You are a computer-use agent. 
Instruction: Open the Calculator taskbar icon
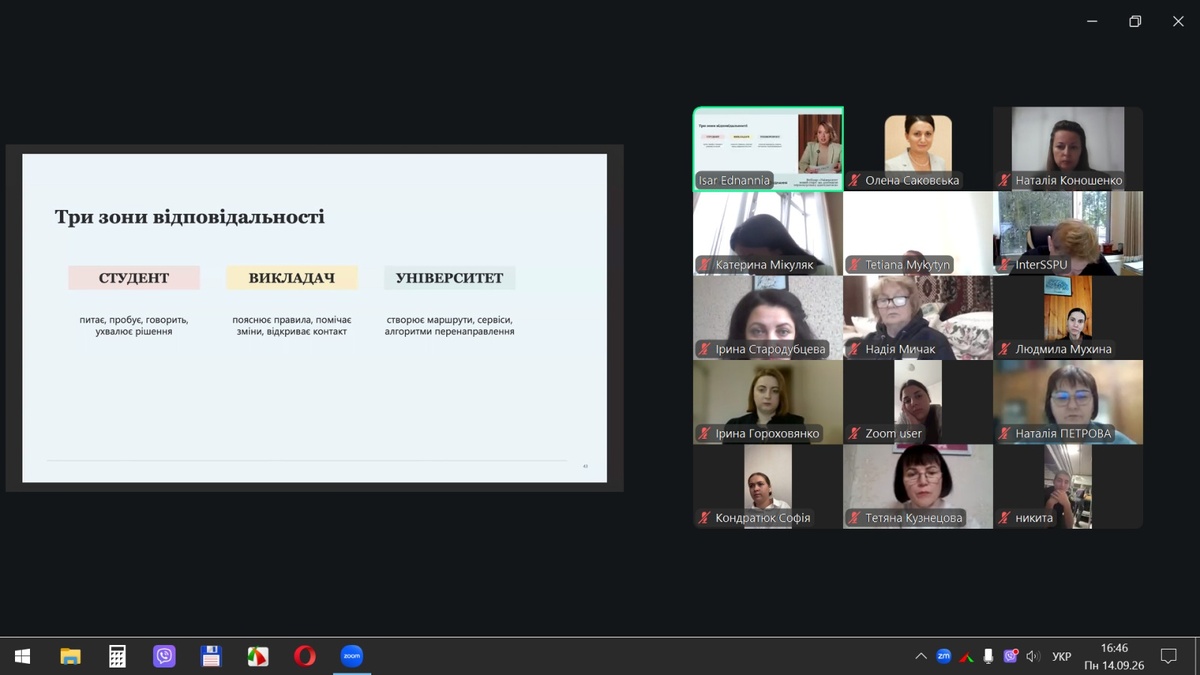click(x=117, y=656)
